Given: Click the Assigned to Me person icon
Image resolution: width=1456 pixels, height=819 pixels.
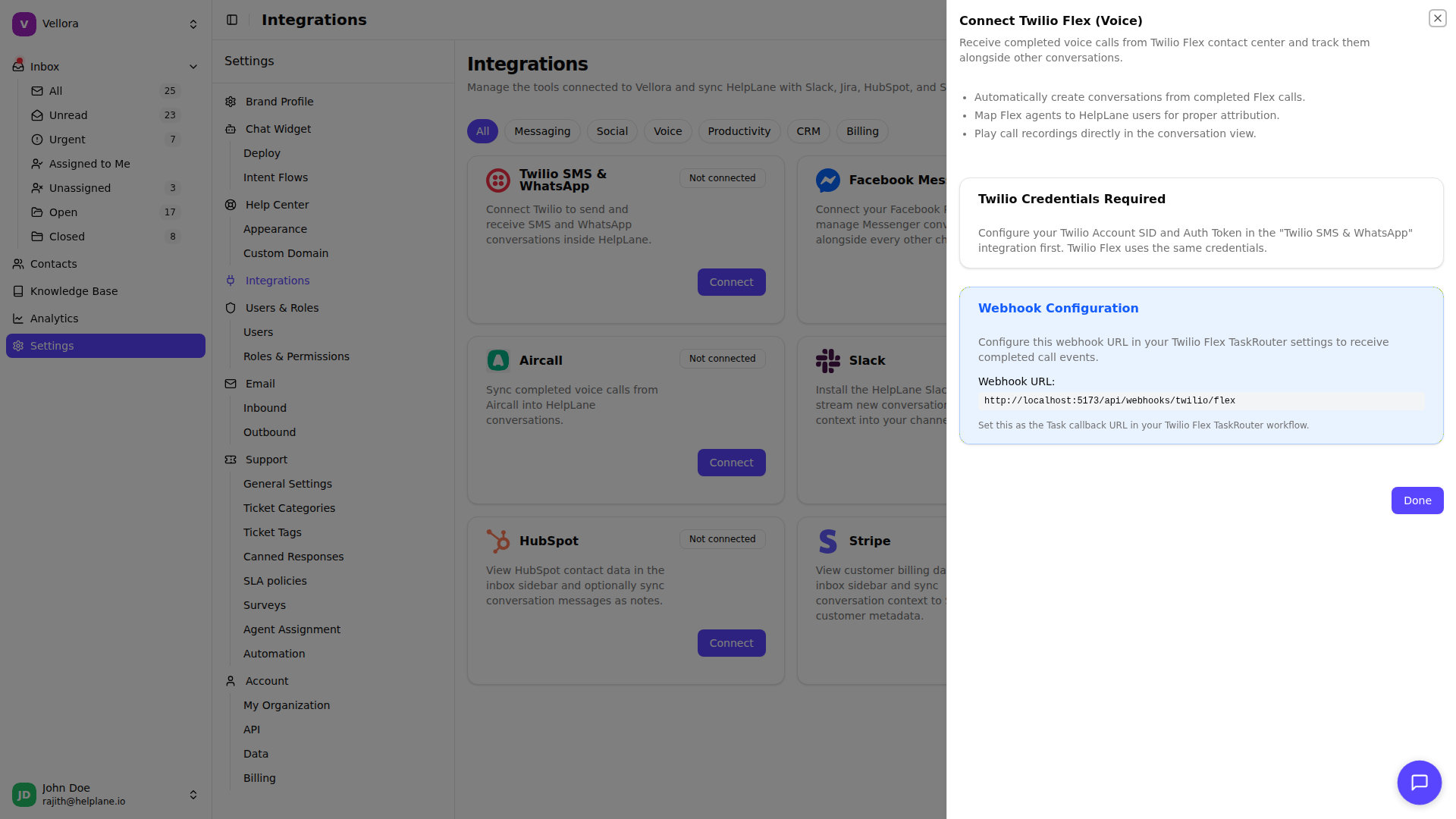Looking at the screenshot, I should coord(37,164).
